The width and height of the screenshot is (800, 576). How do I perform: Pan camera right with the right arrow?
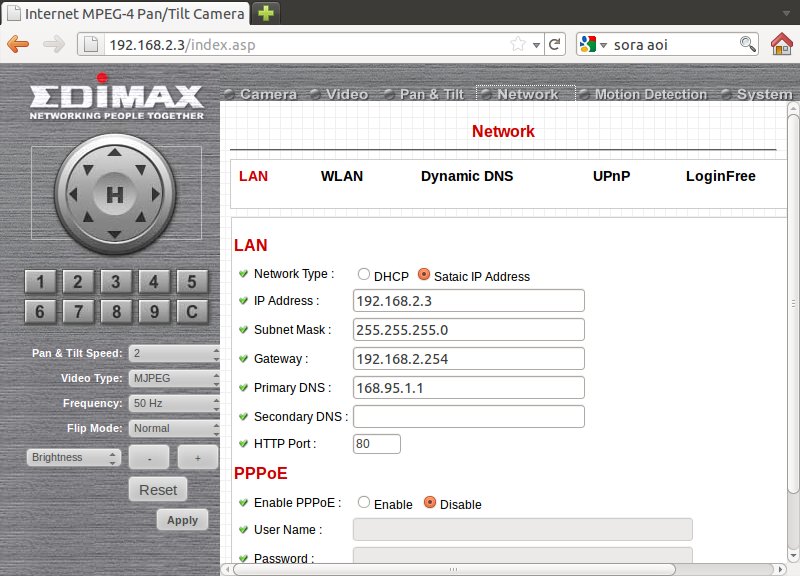155,195
